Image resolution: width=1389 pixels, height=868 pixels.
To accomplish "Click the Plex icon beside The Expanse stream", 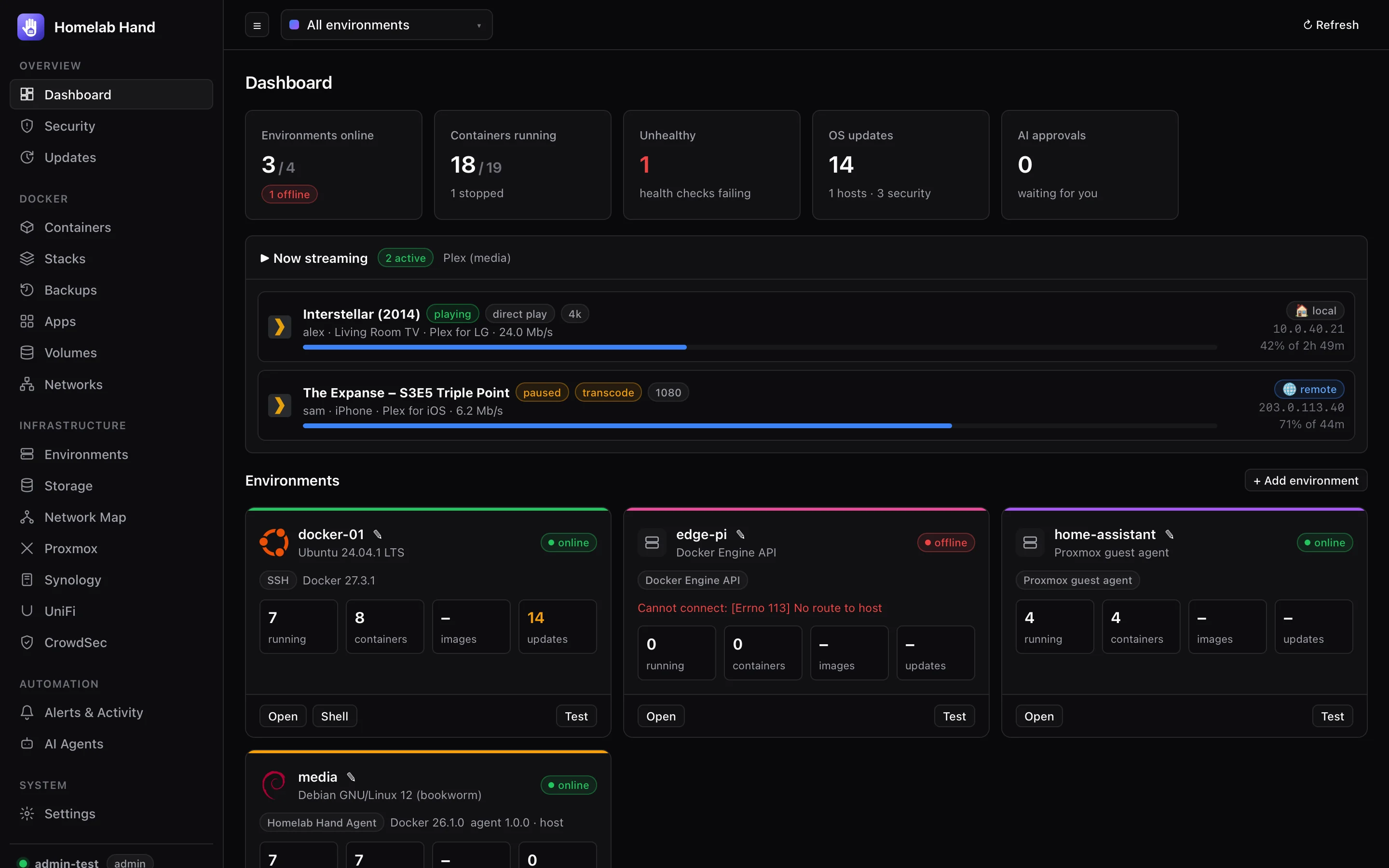I will click(x=280, y=405).
